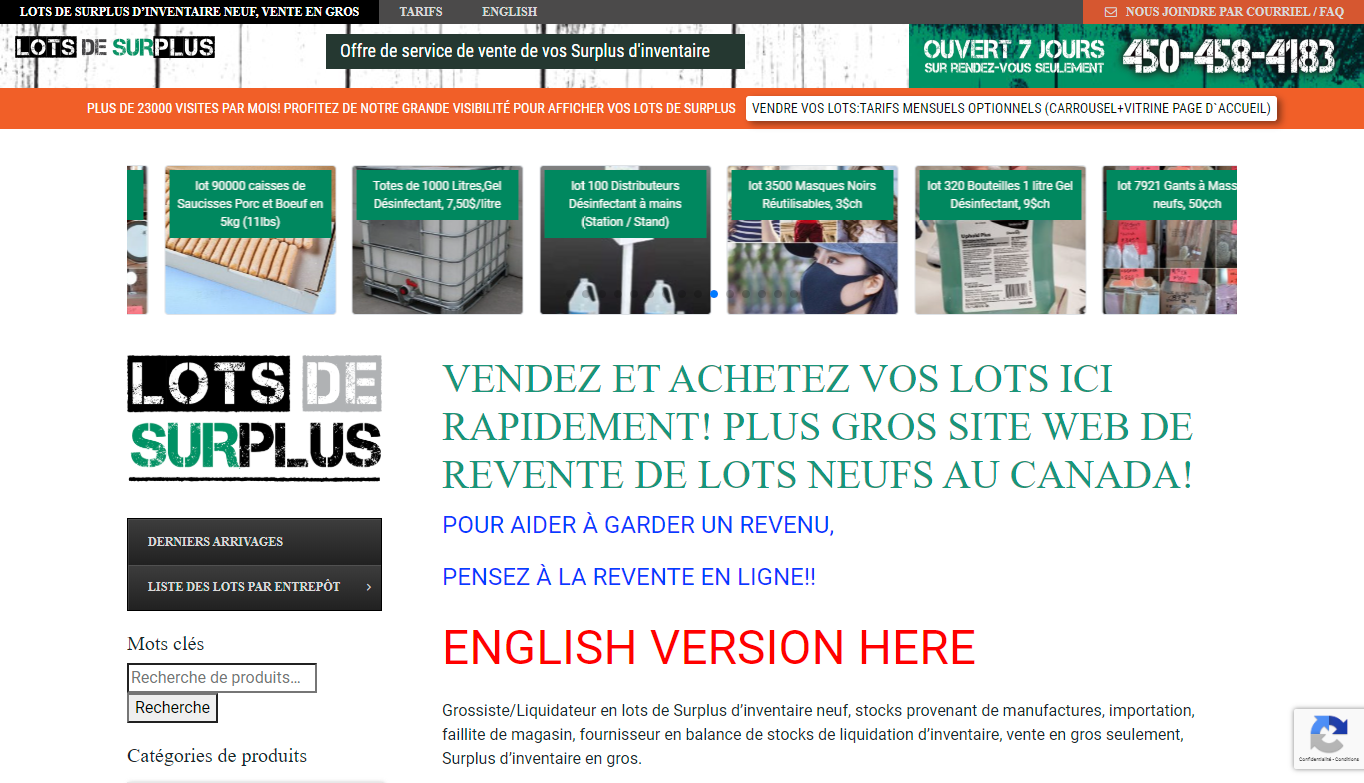The image size is (1364, 783).
Task: Switch to English in top navigation
Action: pos(509,12)
